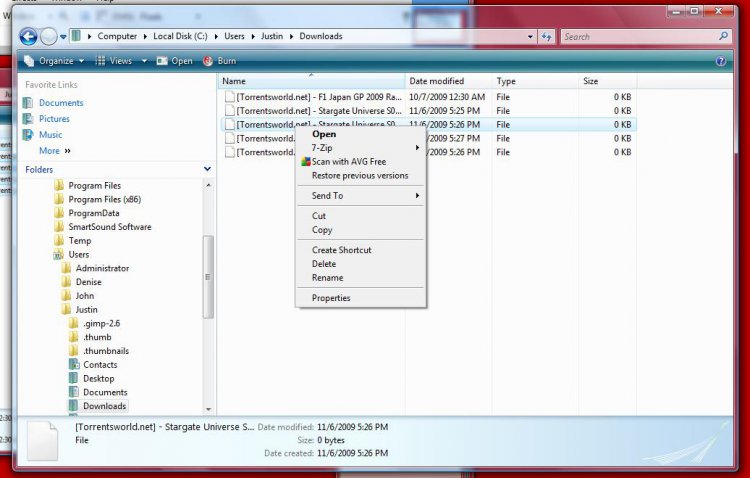This screenshot has width=750, height=478.
Task: Choose Scan with AVG Free
Action: click(x=361, y=162)
